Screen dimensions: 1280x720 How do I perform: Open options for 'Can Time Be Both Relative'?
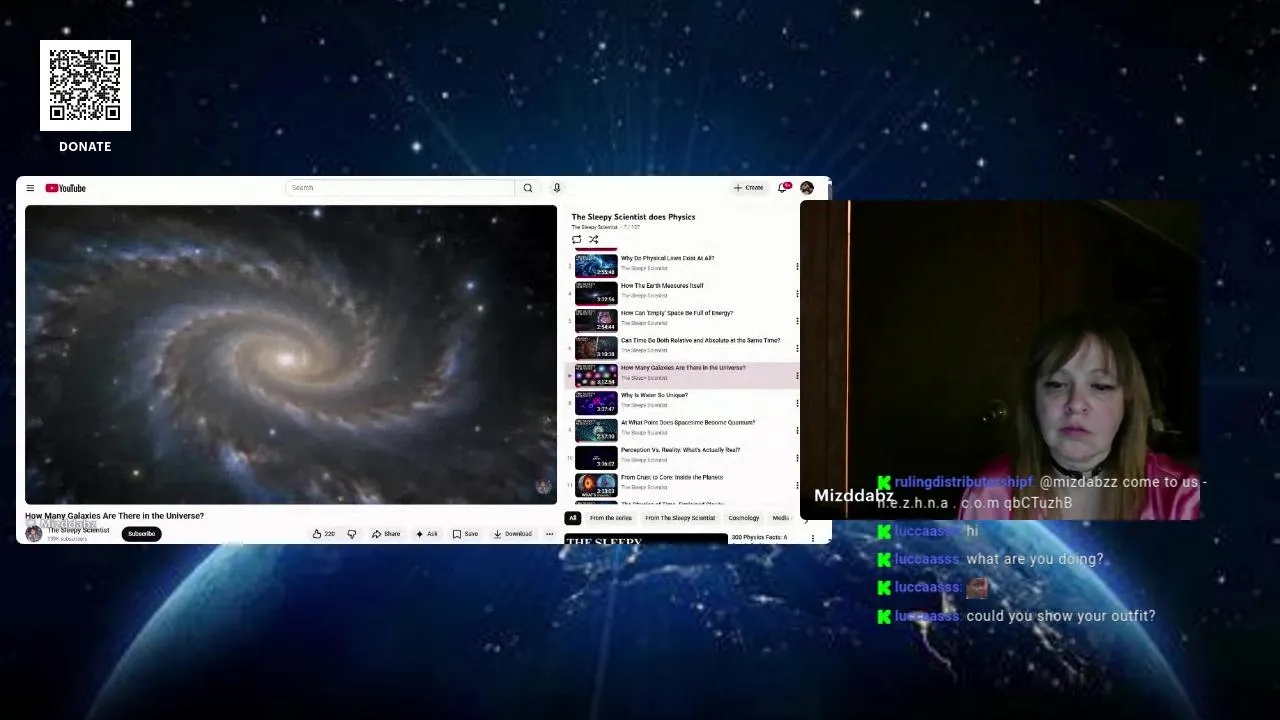click(x=797, y=349)
